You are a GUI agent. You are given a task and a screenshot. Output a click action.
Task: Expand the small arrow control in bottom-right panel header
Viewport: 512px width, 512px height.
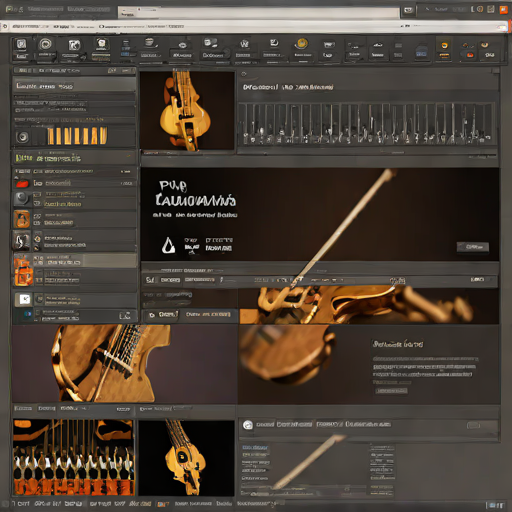pos(473,425)
